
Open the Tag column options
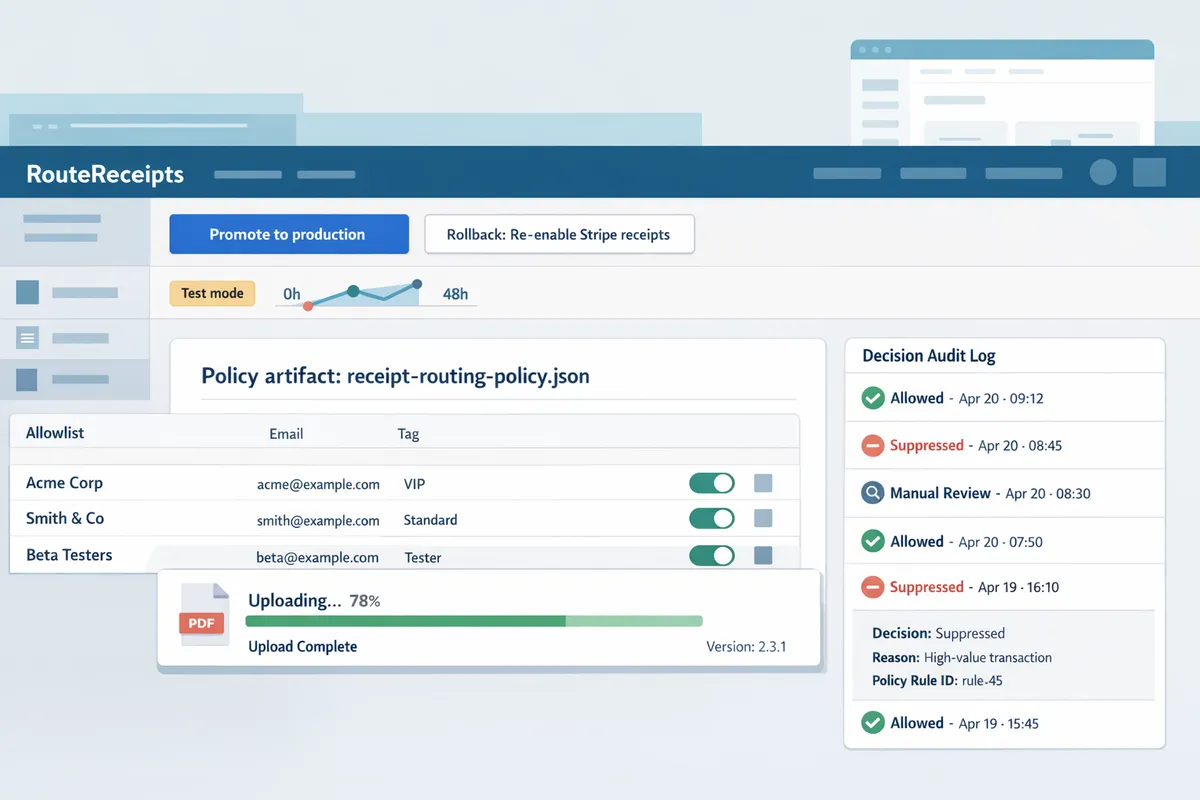pos(408,433)
